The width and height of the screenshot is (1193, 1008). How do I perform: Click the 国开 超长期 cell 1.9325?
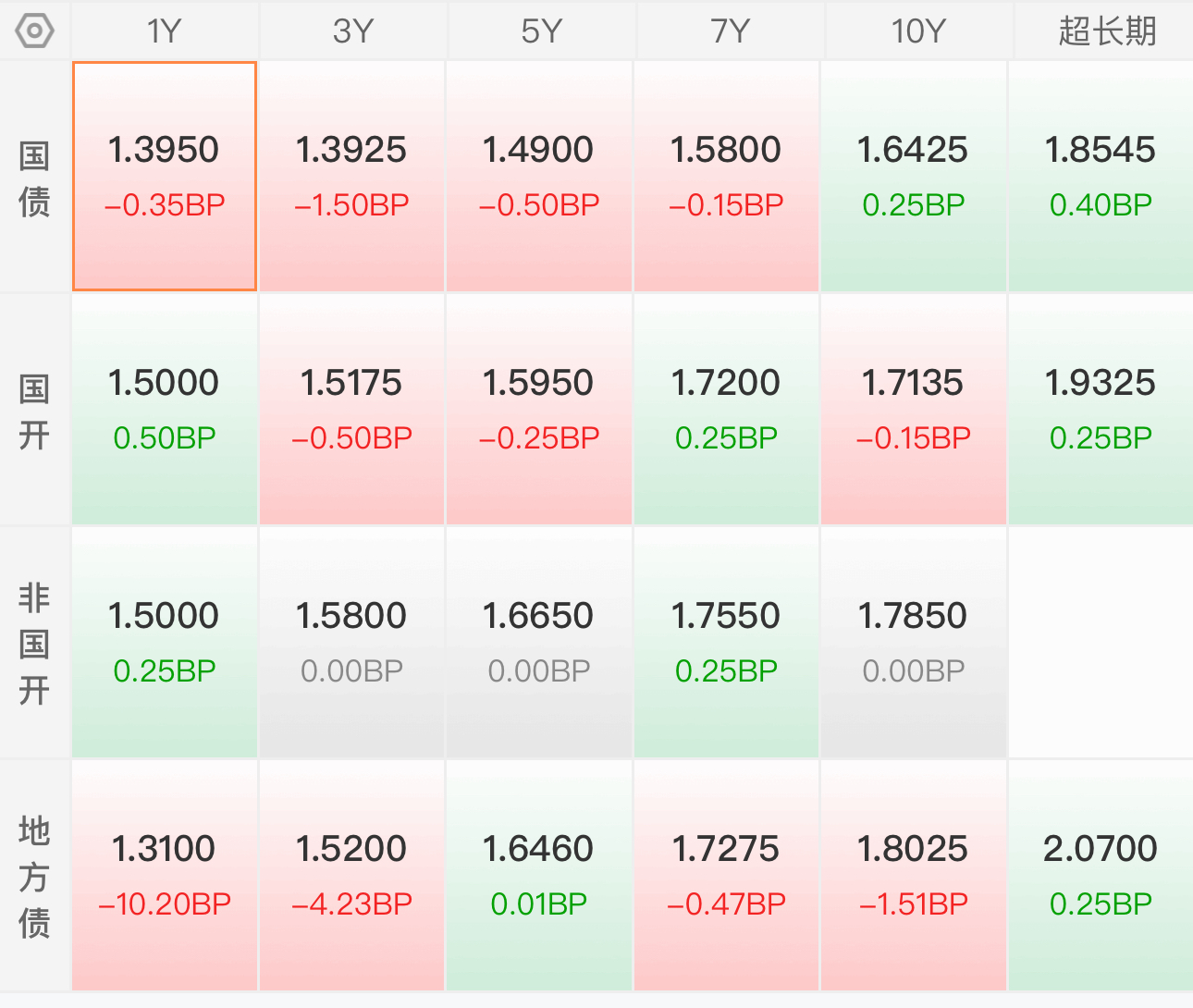click(x=1101, y=410)
